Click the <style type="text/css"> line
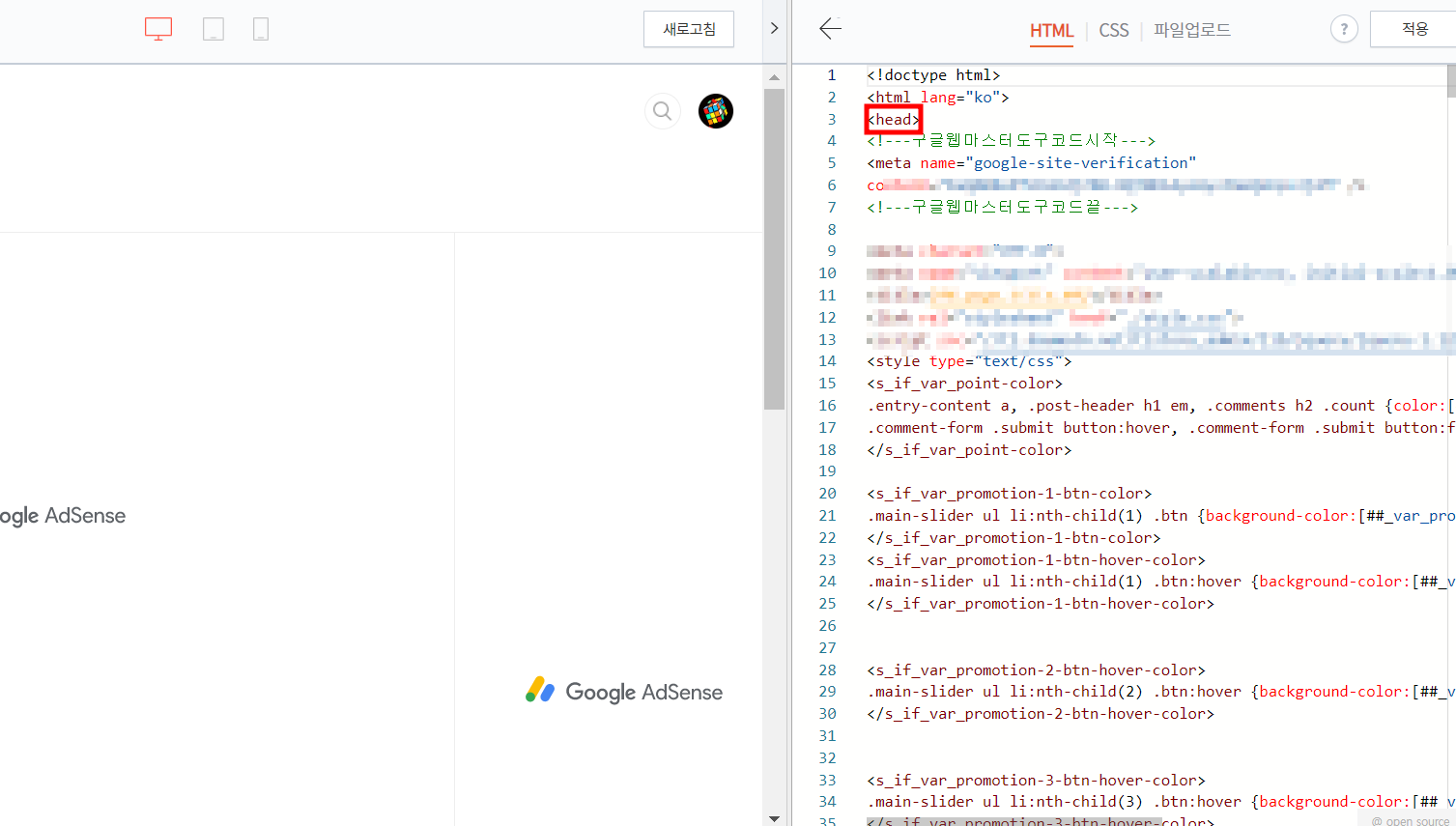Viewport: 1456px width, 826px height. point(969,361)
